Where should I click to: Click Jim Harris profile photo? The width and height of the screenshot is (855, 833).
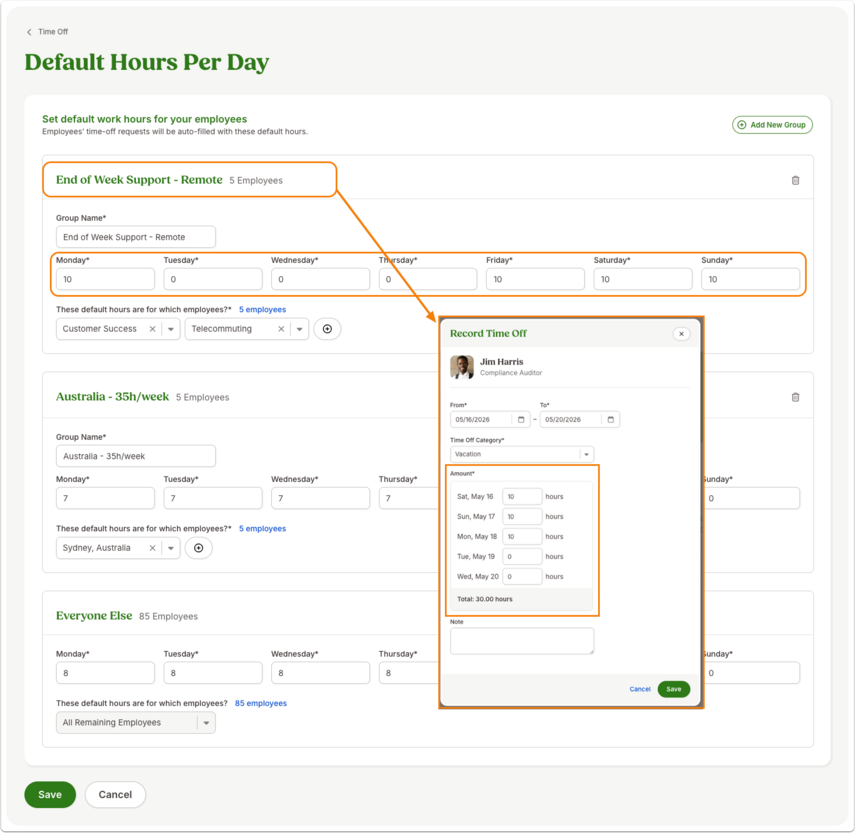point(462,367)
